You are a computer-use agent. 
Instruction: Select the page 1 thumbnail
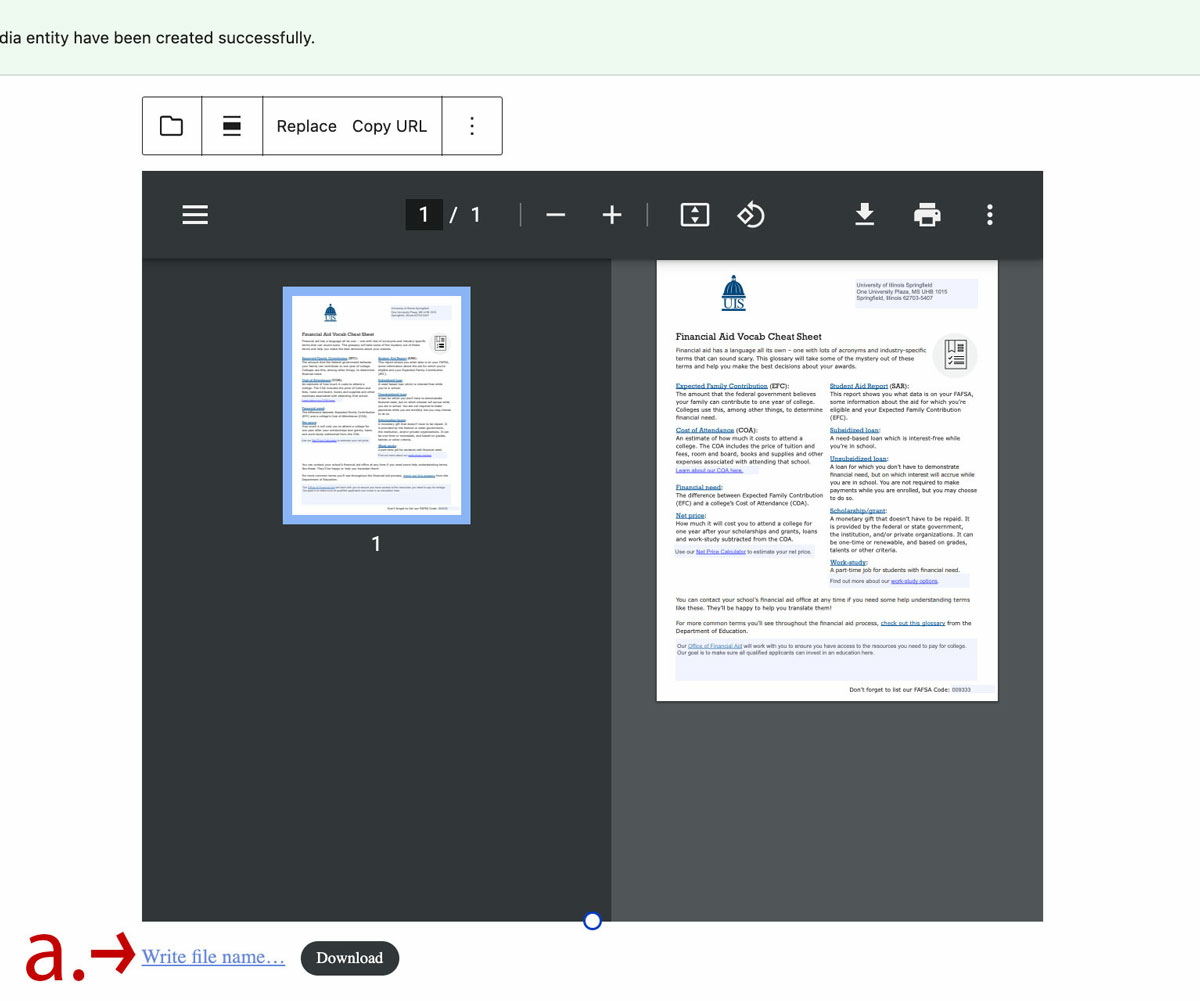click(376, 405)
